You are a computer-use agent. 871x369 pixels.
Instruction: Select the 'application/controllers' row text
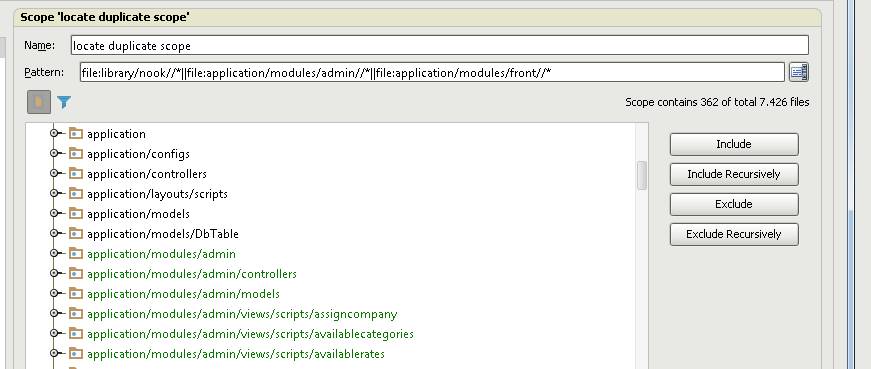(x=147, y=174)
